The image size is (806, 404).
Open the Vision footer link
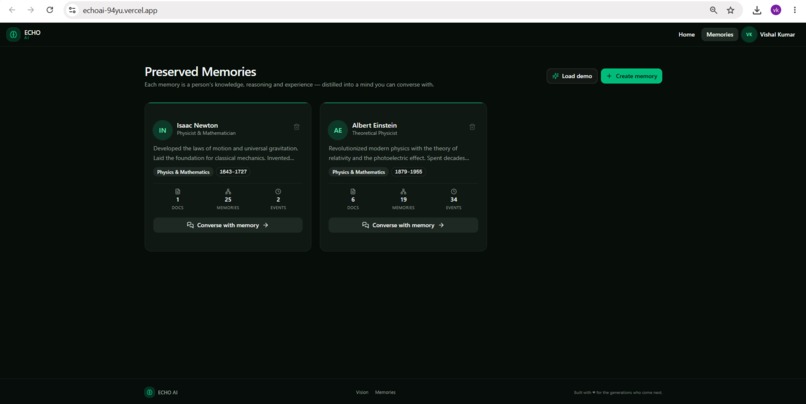(x=362, y=392)
